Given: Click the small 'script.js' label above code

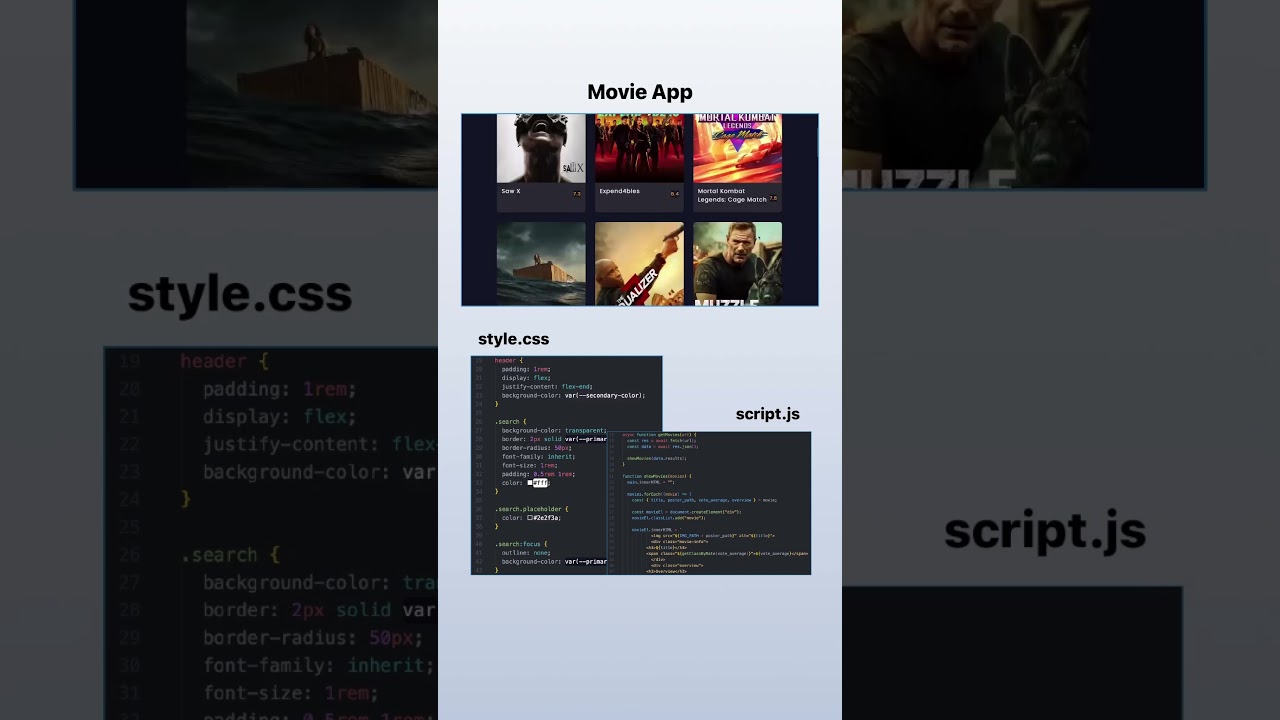Looking at the screenshot, I should coord(768,414).
